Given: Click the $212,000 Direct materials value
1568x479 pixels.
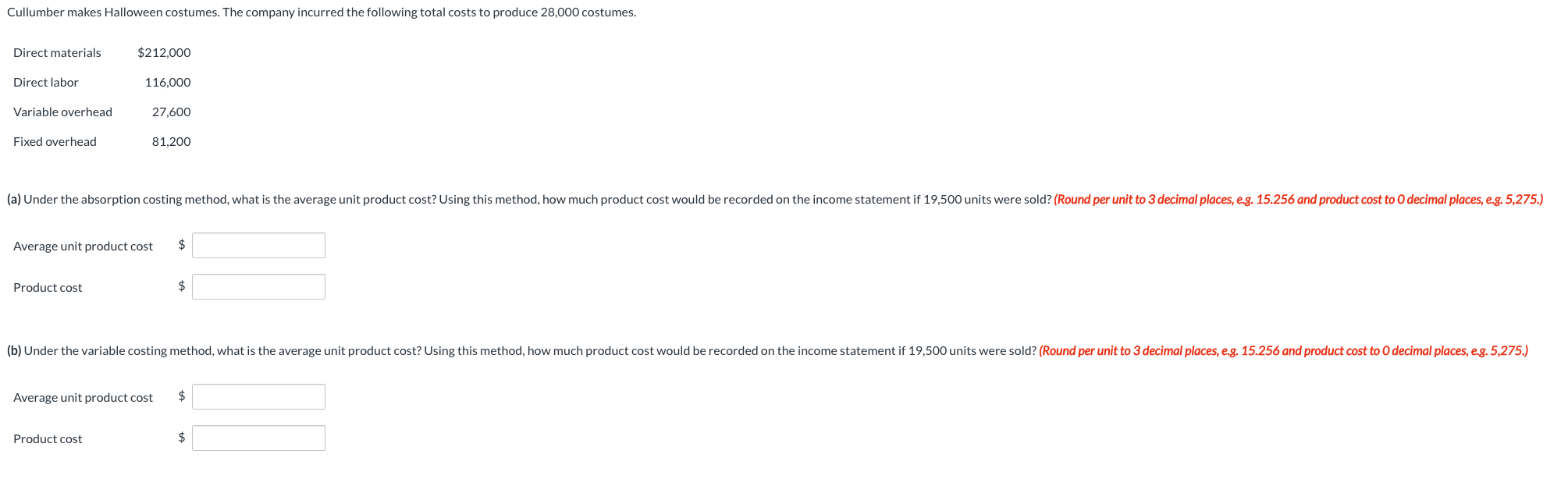Looking at the screenshot, I should (x=164, y=52).
